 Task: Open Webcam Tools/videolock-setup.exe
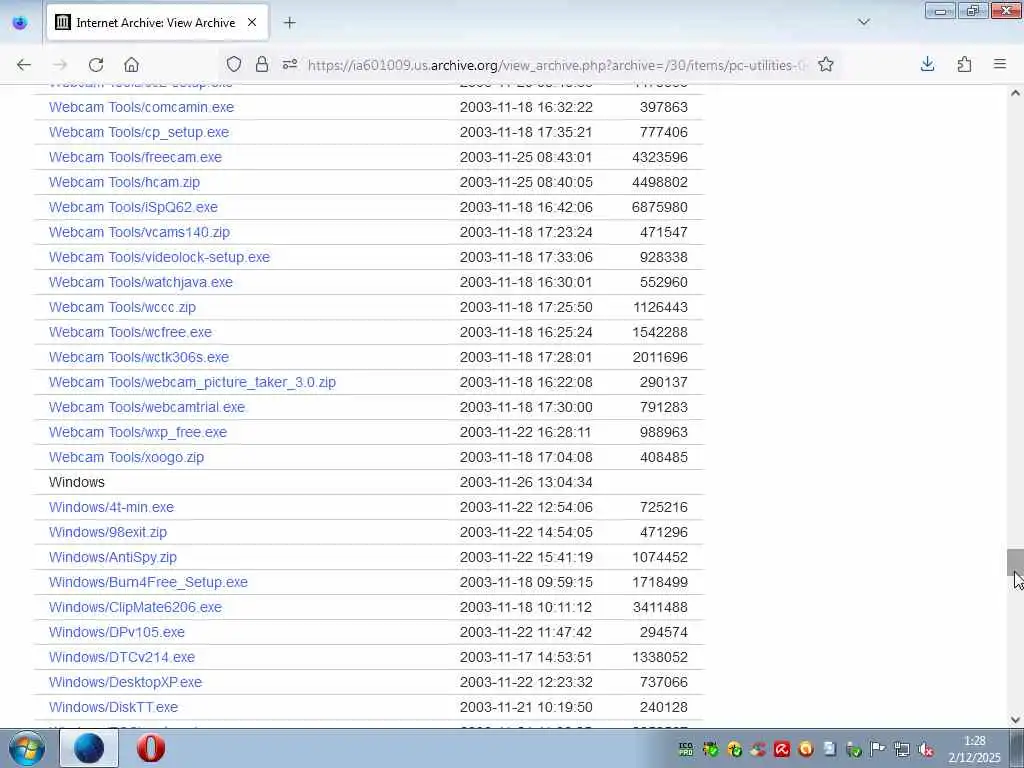[159, 257]
